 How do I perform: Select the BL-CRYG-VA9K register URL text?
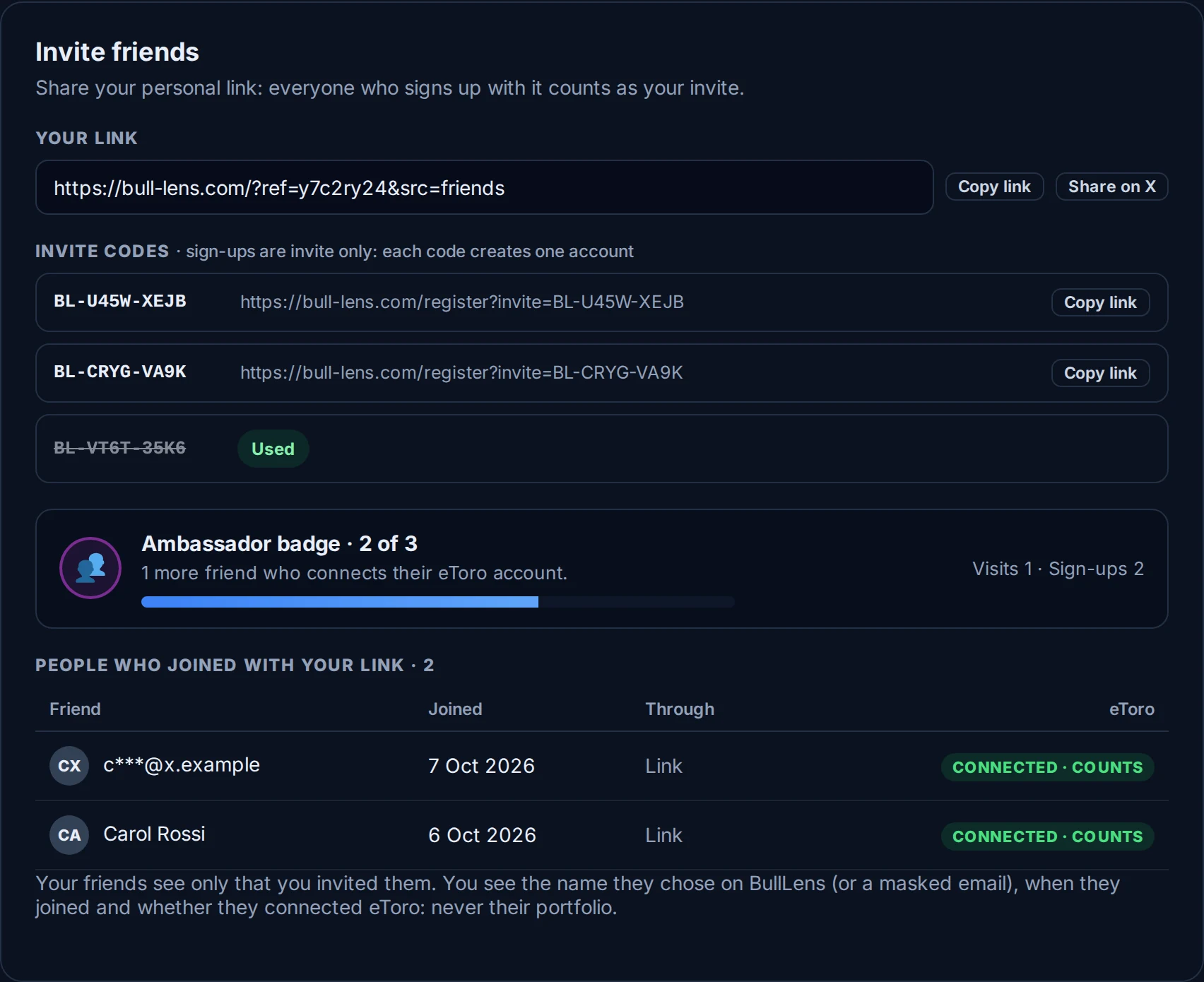461,372
